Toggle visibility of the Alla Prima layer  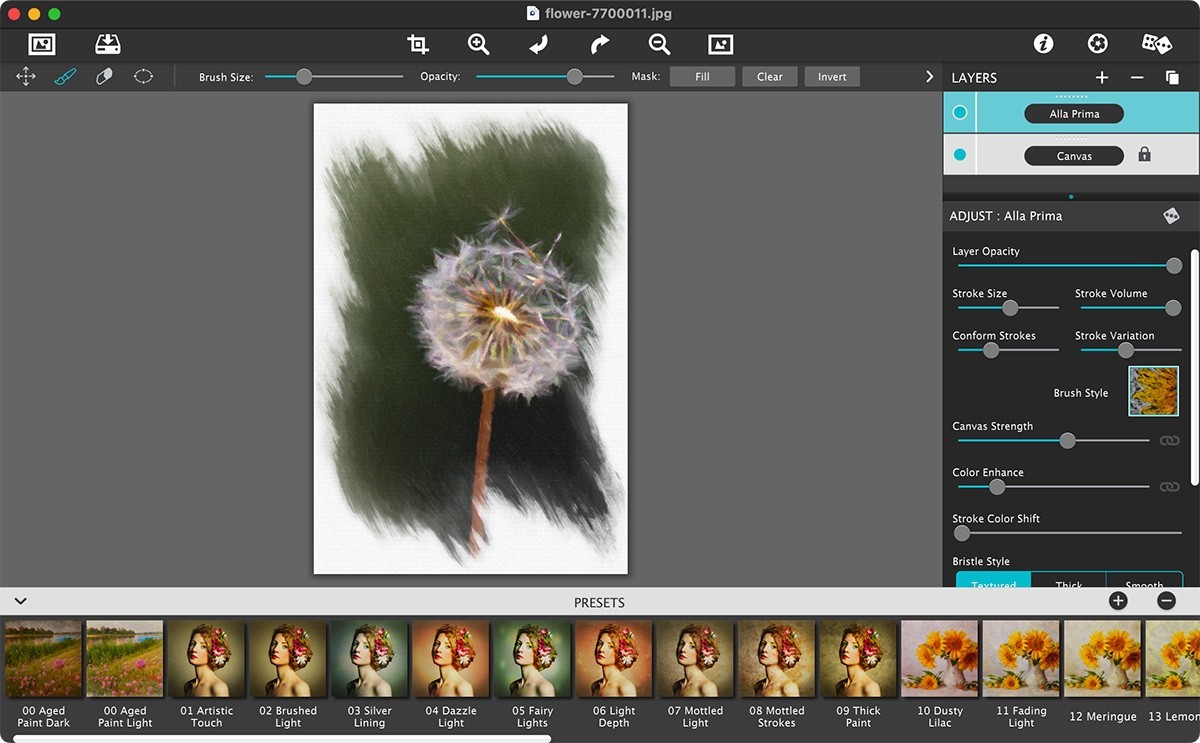click(x=958, y=112)
